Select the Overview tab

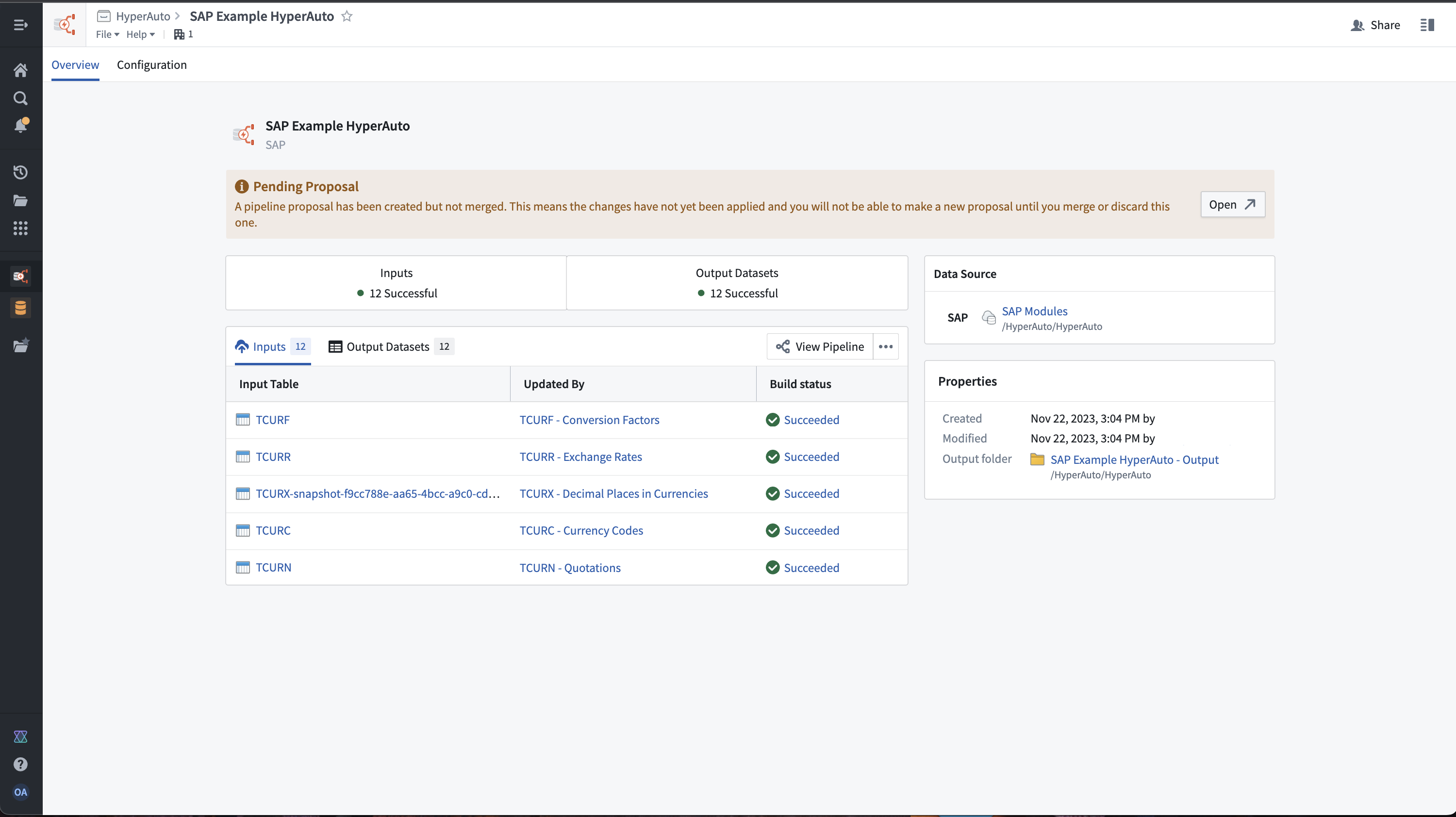coord(75,65)
